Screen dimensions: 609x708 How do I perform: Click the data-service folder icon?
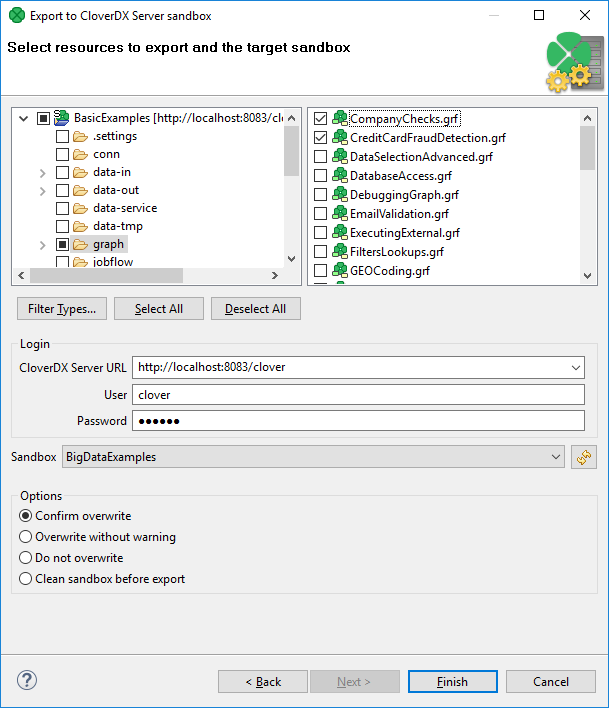tap(80, 208)
